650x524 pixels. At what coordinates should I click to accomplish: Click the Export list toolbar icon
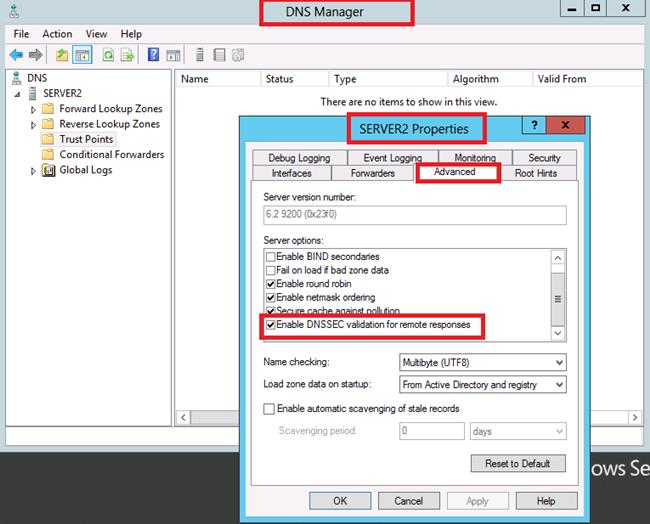(x=127, y=55)
